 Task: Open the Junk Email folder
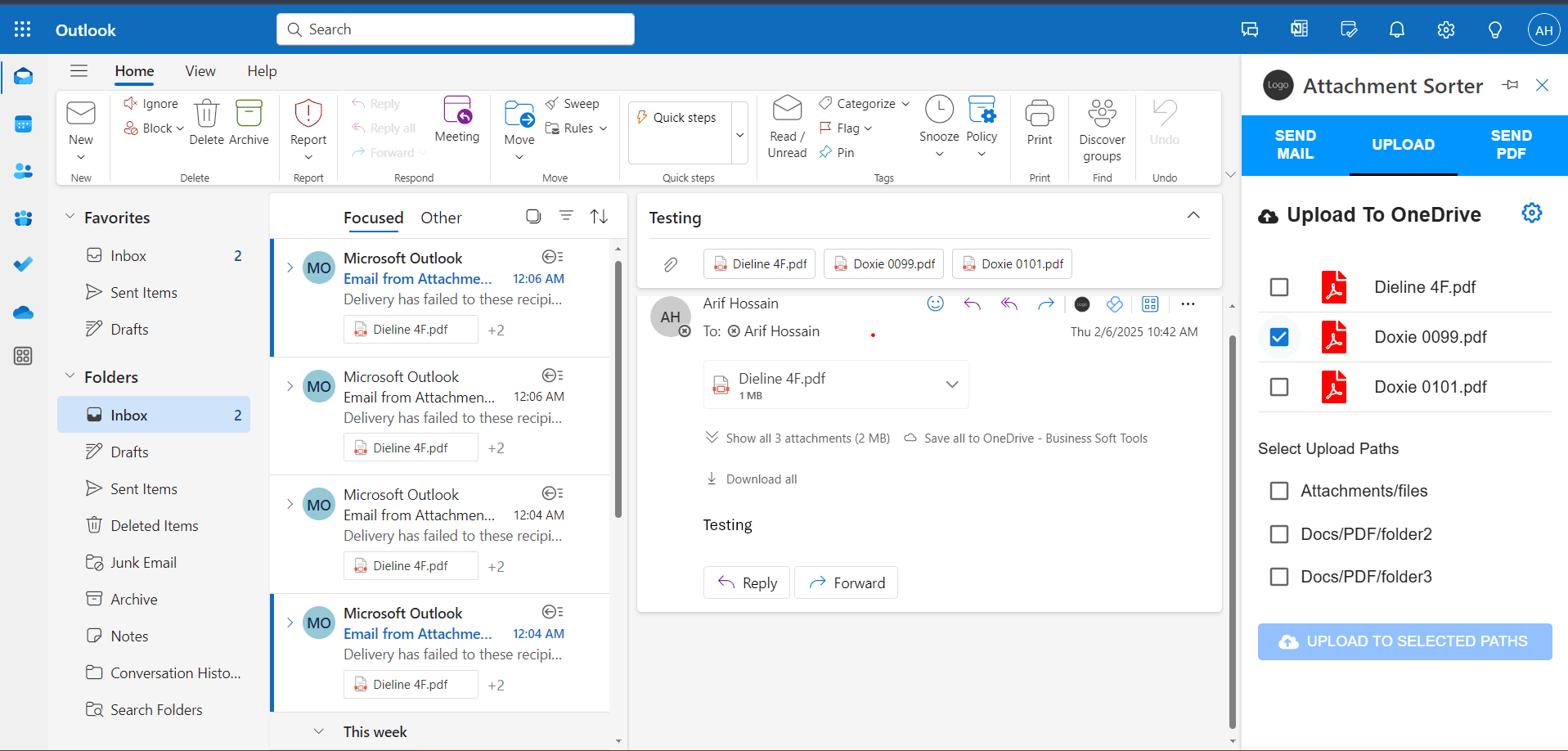click(x=154, y=562)
